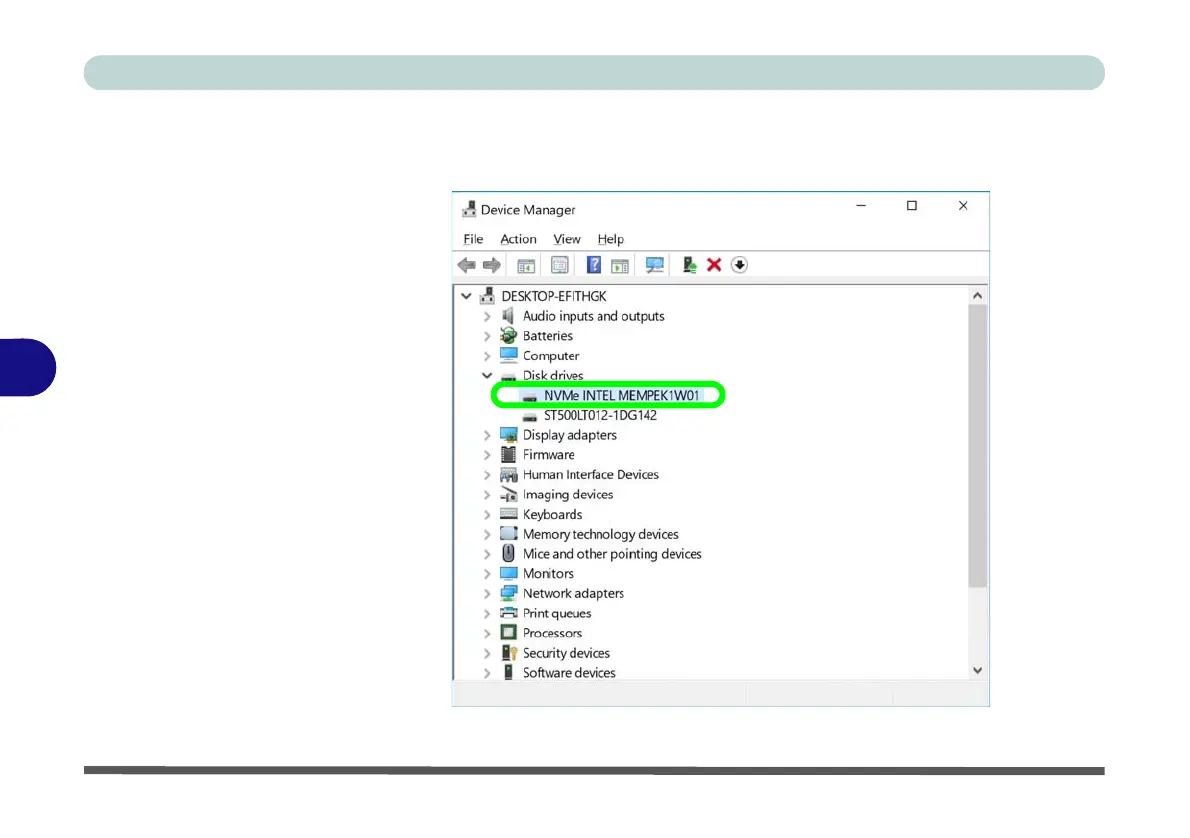Click the Show/Hide Action Pane icon
The height and width of the screenshot is (838, 1190).
tap(620, 266)
